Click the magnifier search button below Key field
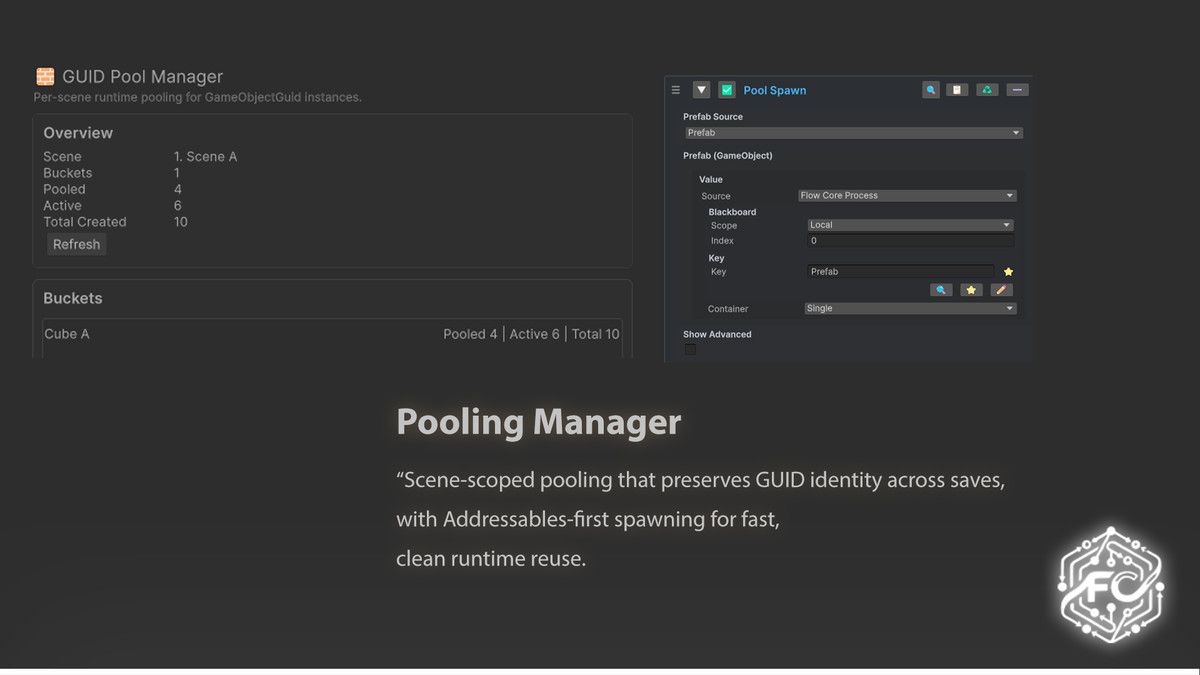1200x675 pixels. 941,290
